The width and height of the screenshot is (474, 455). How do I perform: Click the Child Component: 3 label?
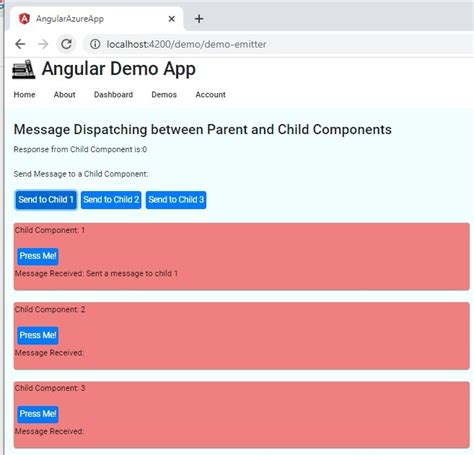(50, 388)
